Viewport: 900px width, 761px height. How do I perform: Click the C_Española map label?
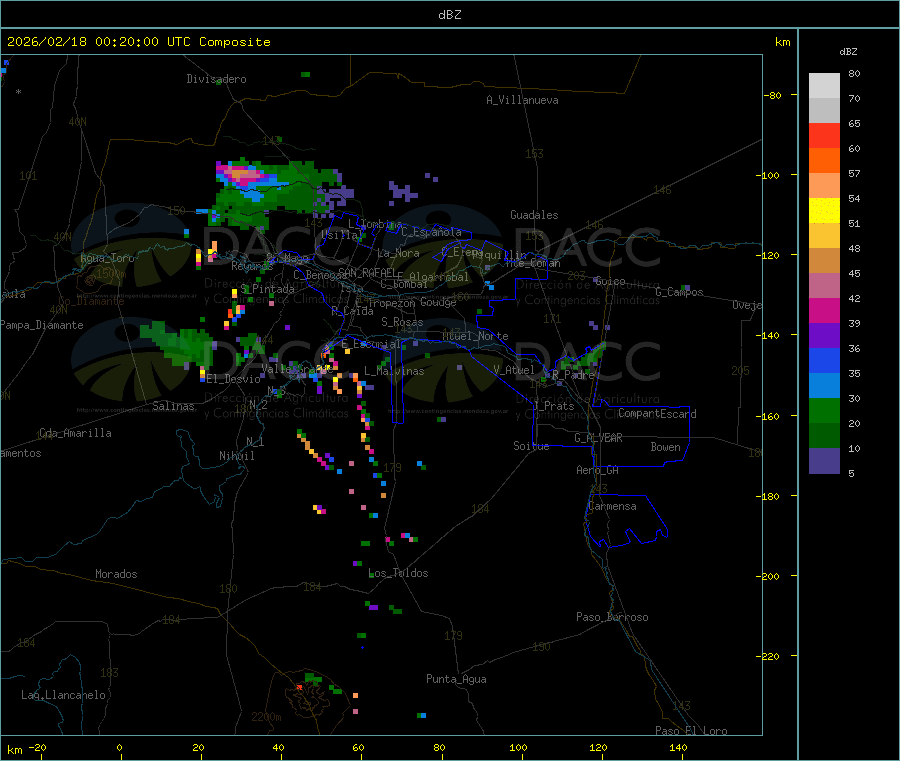pyautogui.click(x=432, y=232)
